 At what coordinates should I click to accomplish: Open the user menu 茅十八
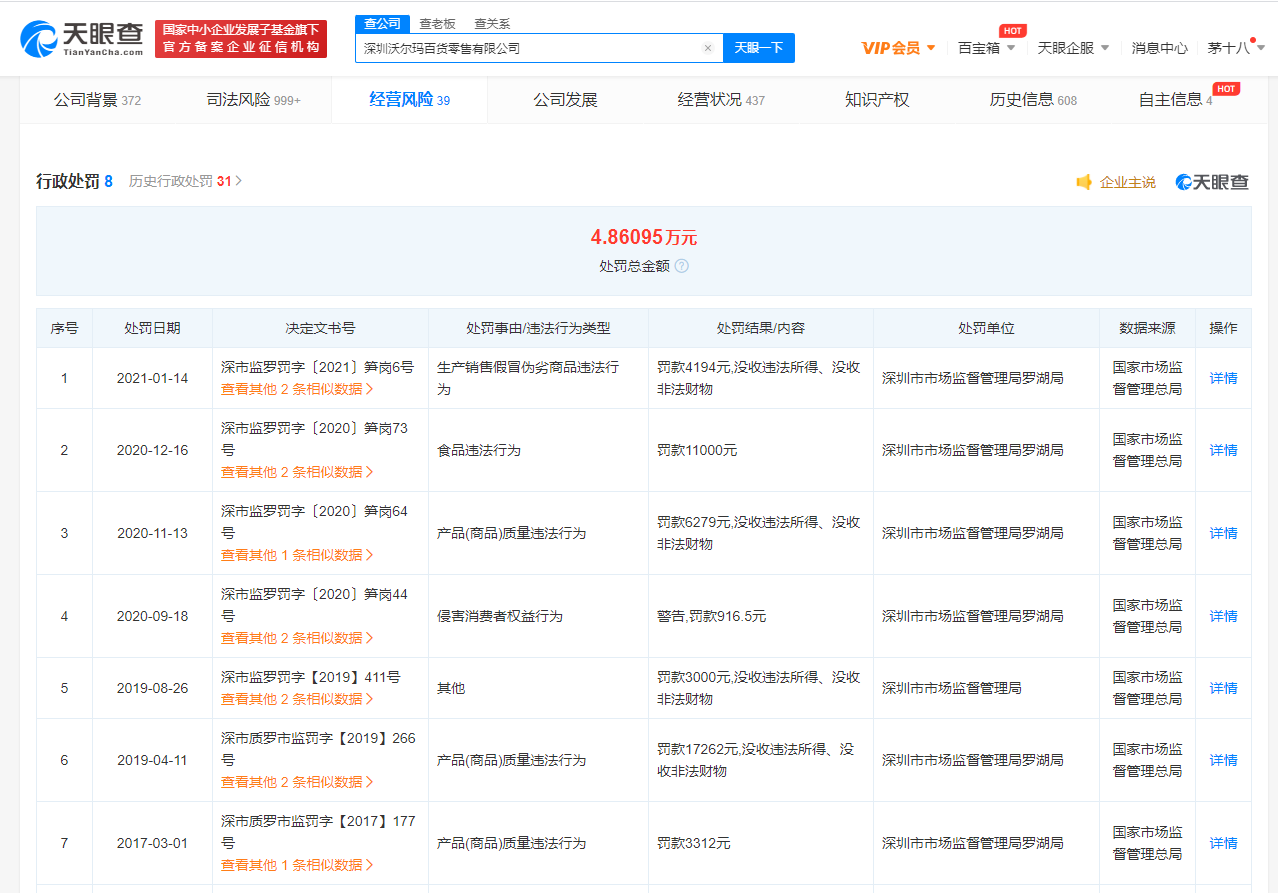tap(1236, 48)
